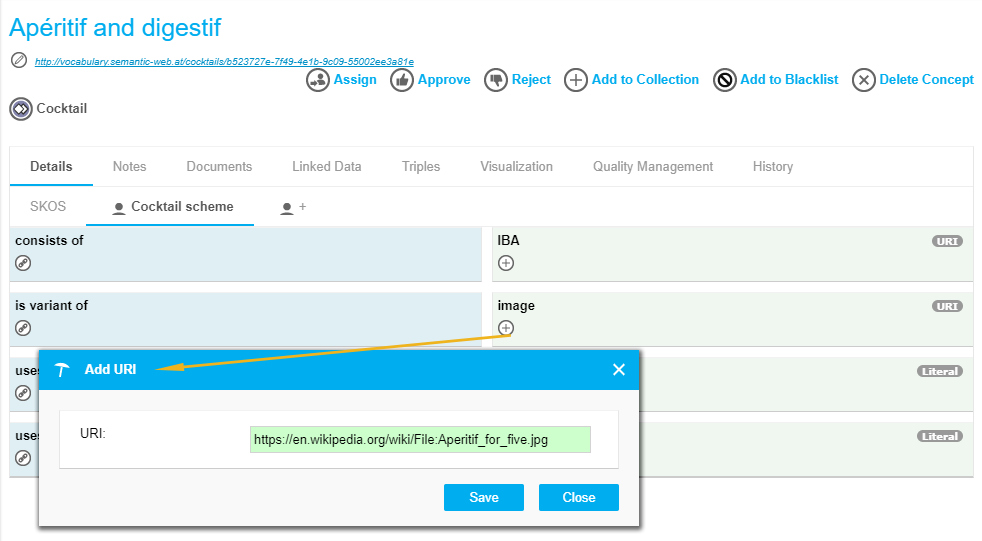The width and height of the screenshot is (982, 541).
Task: Click link icon under is variant of
Action: [x=23, y=328]
